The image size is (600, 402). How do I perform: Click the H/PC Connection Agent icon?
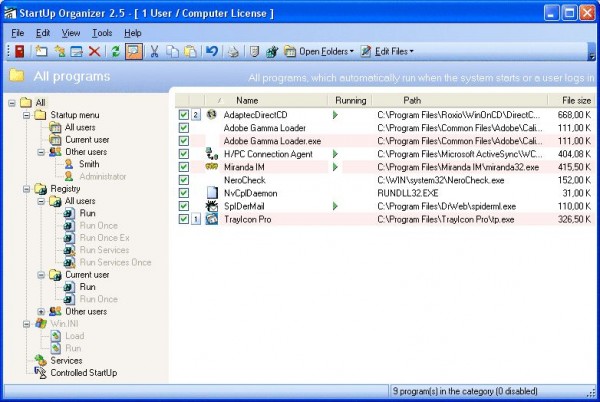click(x=212, y=154)
